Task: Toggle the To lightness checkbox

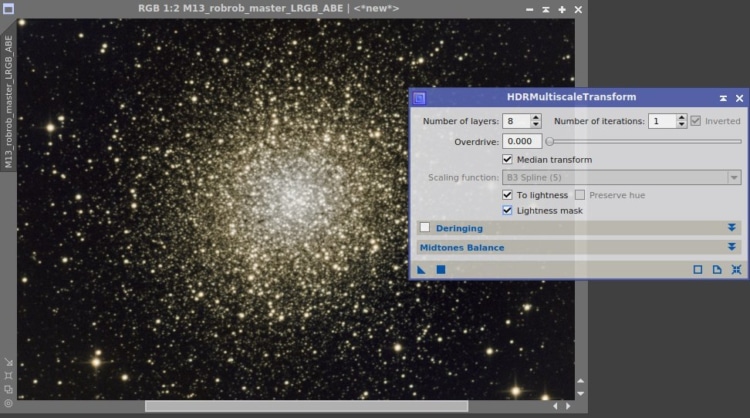Action: point(507,195)
